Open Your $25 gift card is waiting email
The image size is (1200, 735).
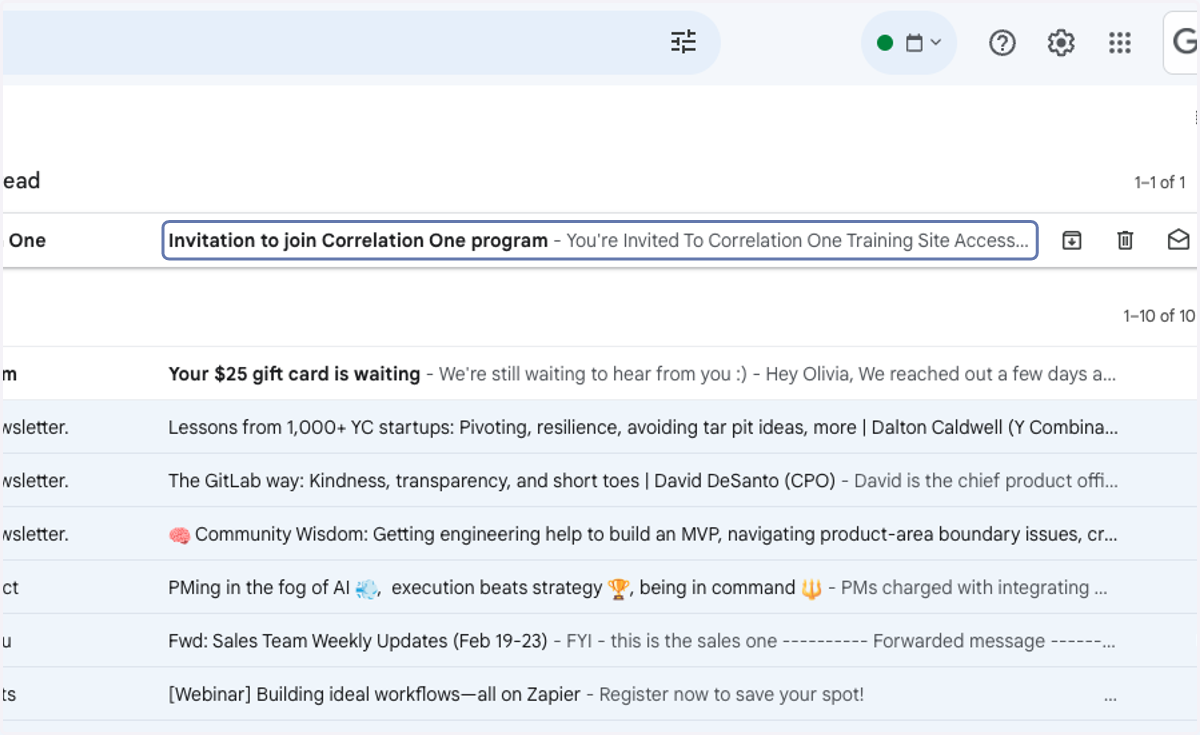600,374
